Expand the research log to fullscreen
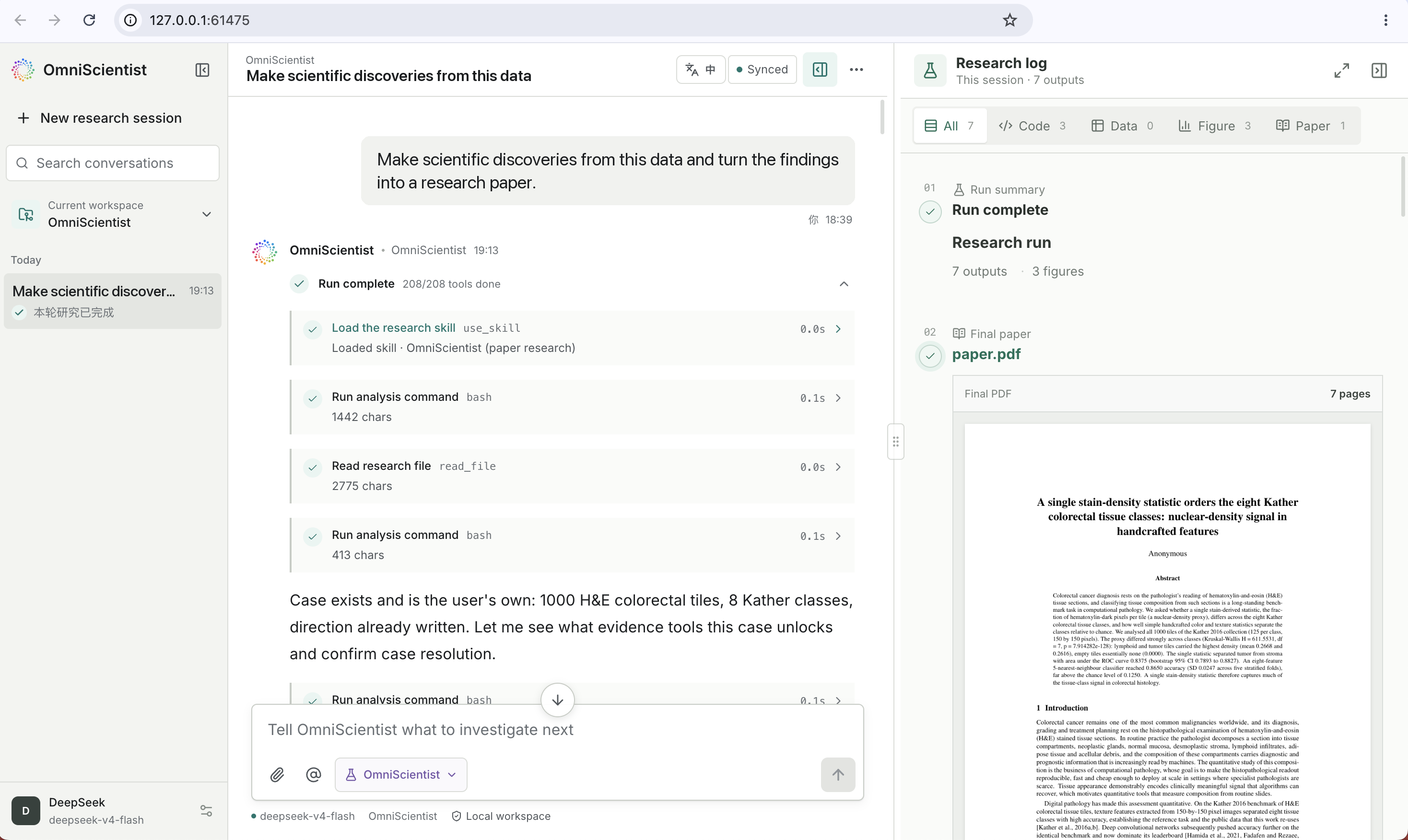This screenshot has height=840, width=1408. 1341,70
